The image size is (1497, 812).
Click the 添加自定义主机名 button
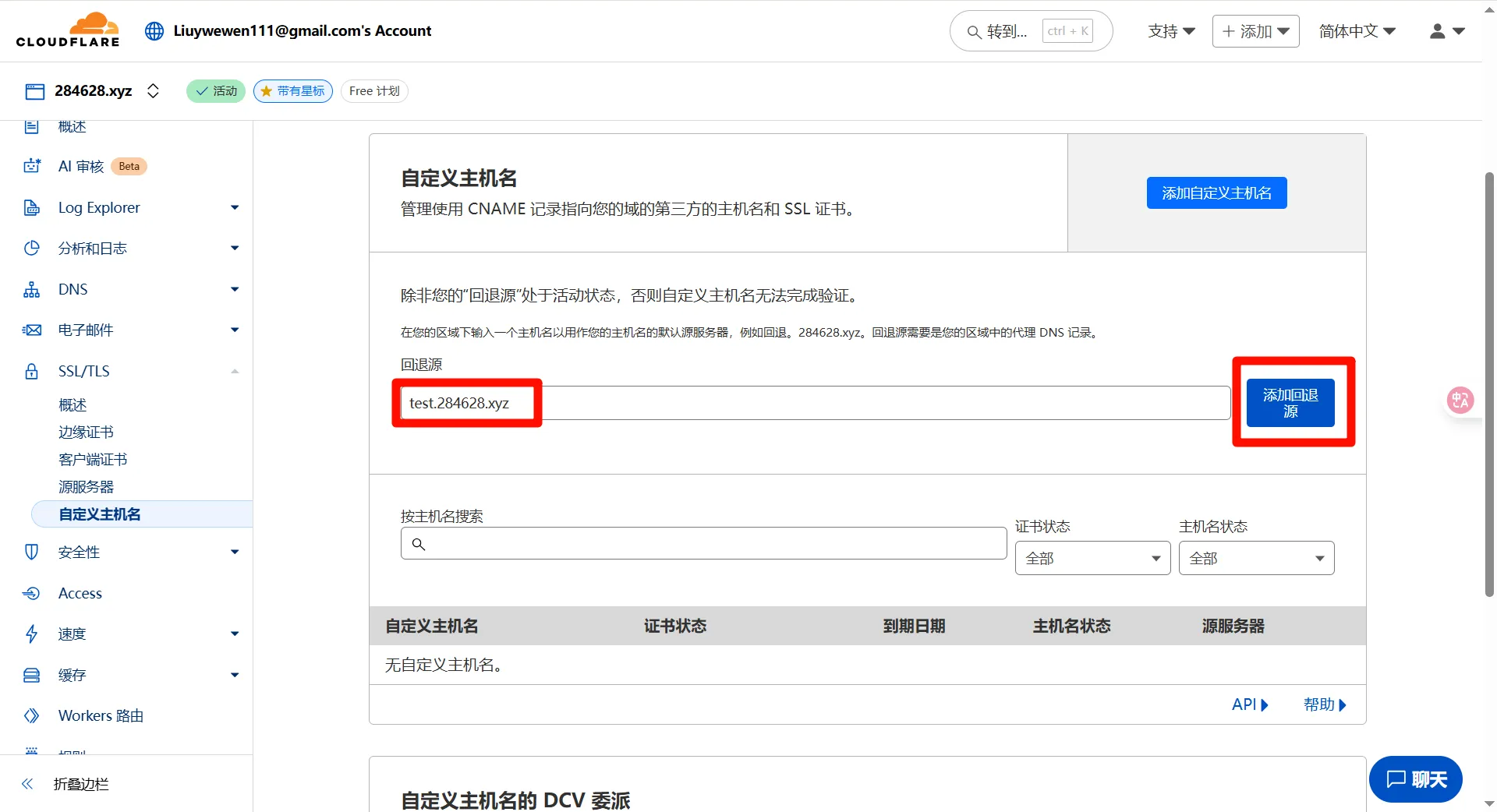1216,193
